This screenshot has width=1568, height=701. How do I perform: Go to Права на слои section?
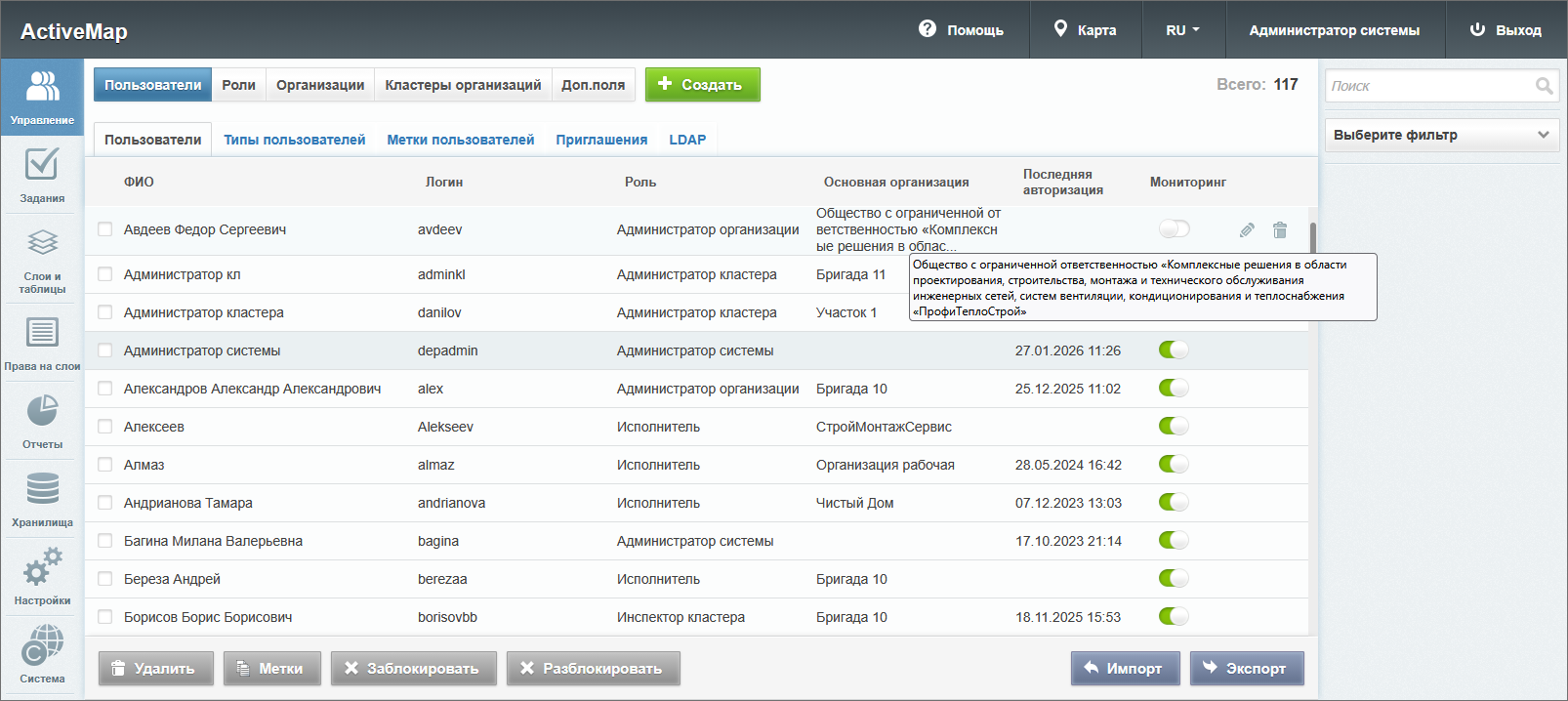click(x=42, y=343)
